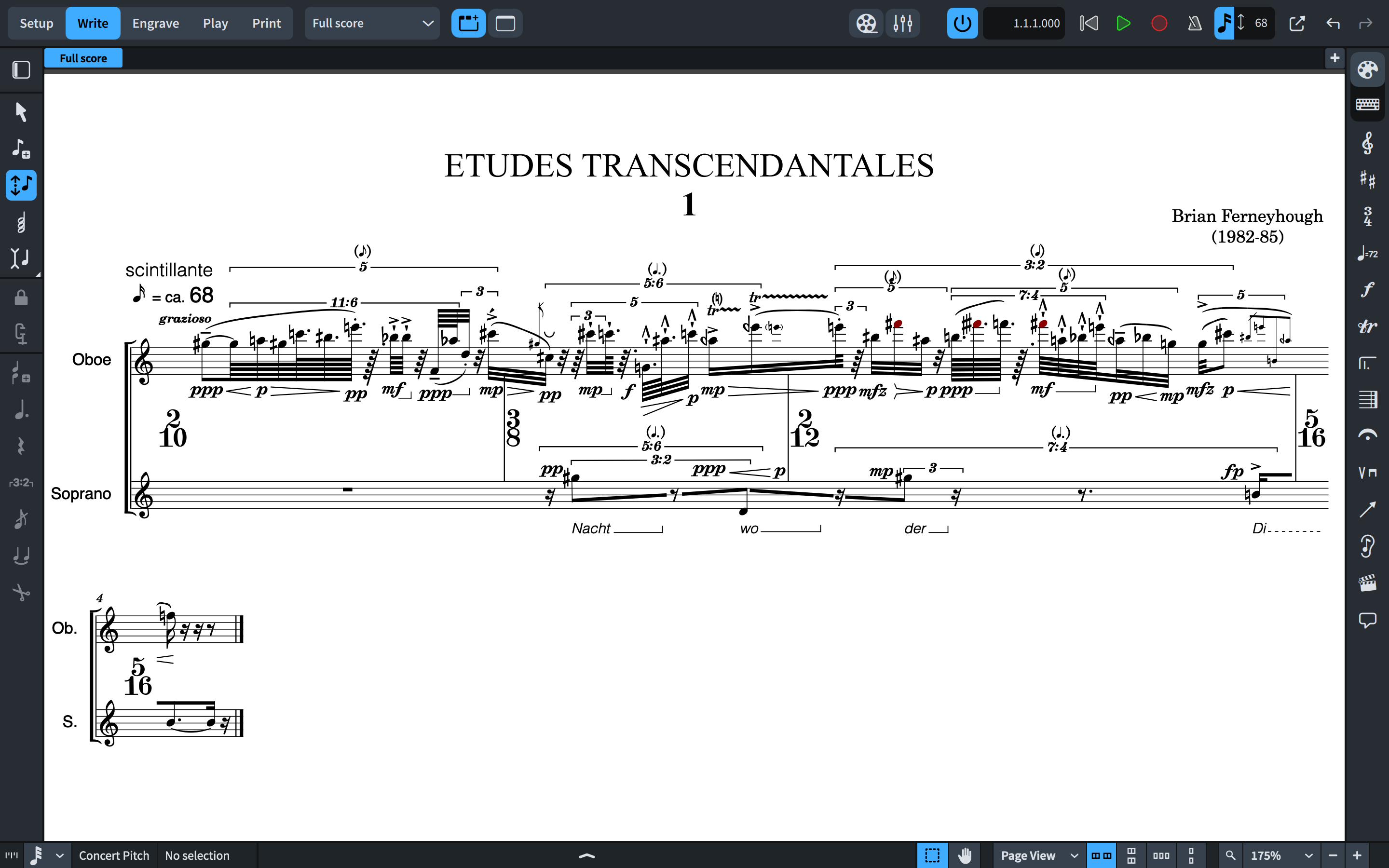
Task: Select the rests input tool
Action: [21, 446]
